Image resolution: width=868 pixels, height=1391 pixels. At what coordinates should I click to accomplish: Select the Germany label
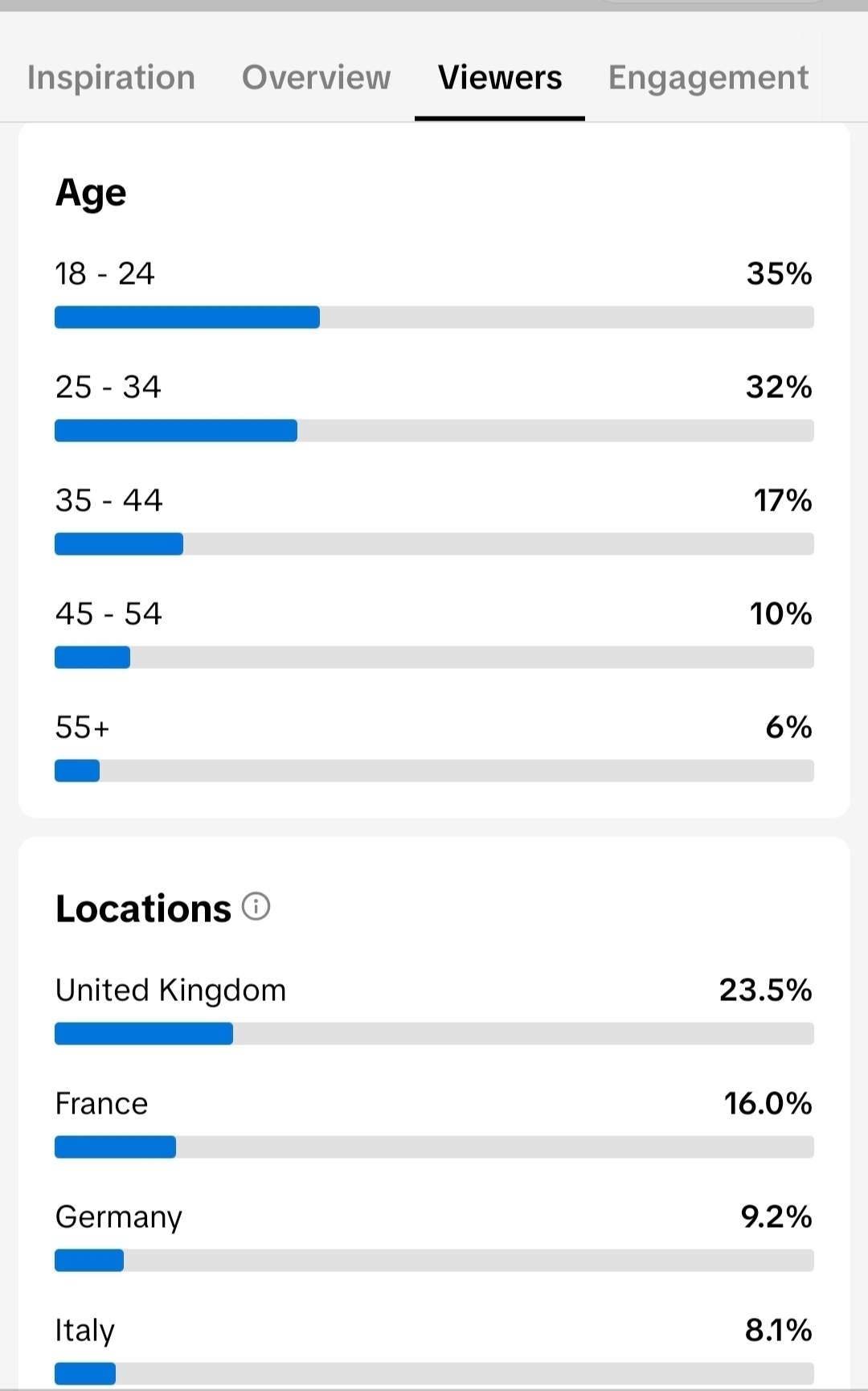[x=118, y=1217]
